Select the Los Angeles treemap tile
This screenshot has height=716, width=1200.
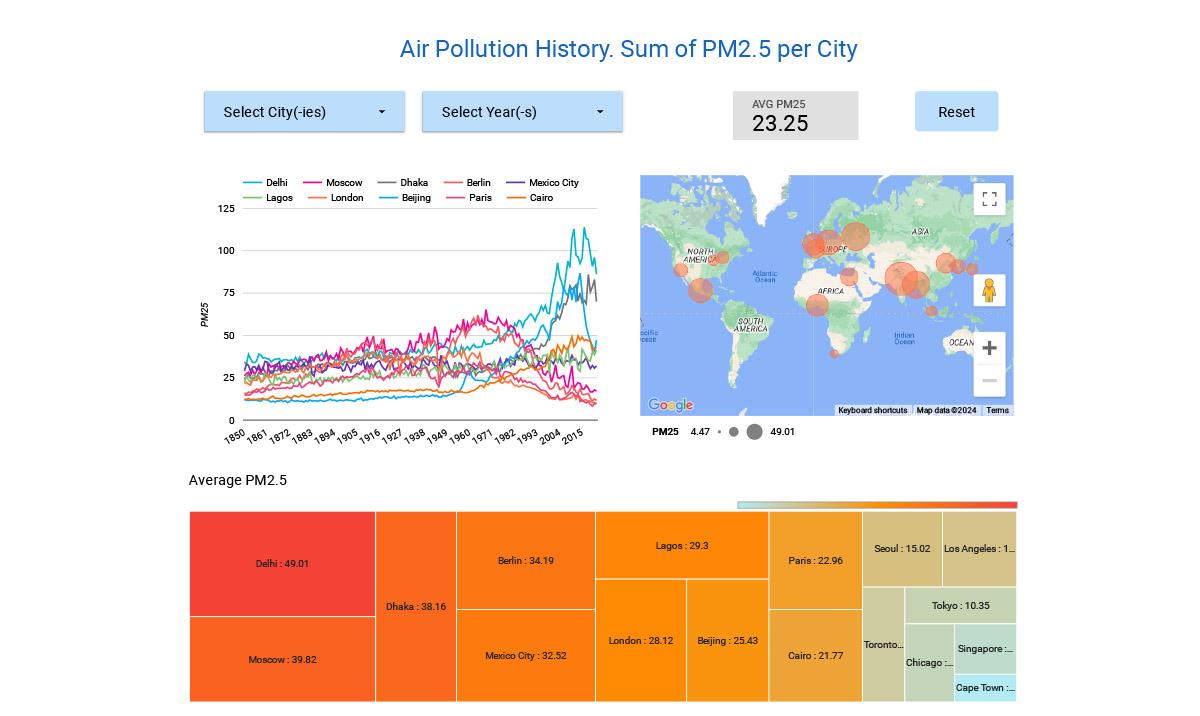tap(979, 549)
